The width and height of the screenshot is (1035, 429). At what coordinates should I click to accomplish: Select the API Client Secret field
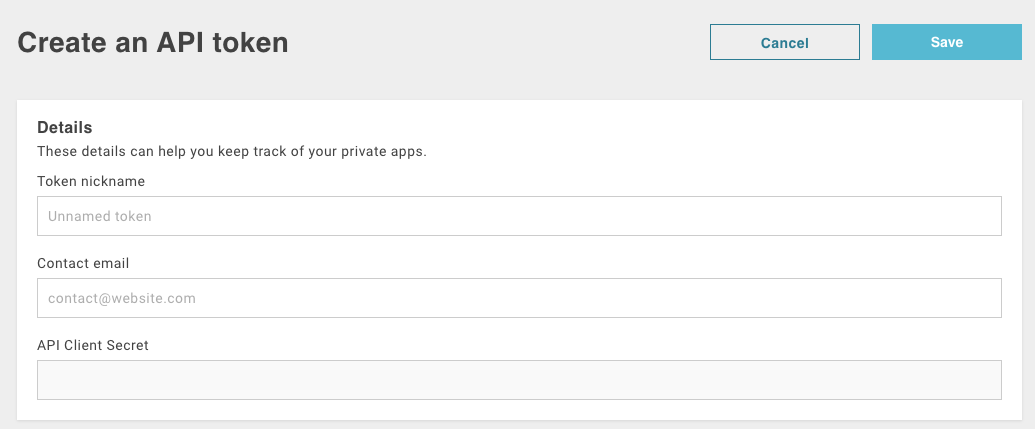tap(519, 380)
